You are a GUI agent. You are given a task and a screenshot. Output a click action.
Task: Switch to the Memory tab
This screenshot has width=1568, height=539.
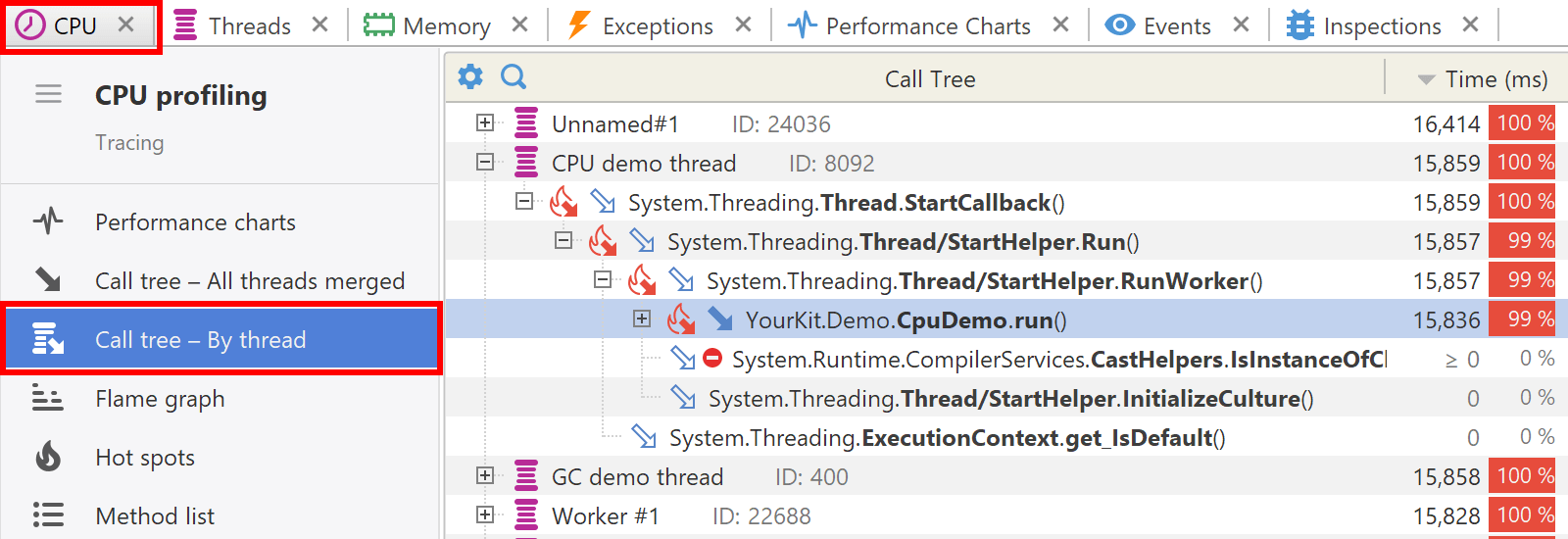point(446,25)
